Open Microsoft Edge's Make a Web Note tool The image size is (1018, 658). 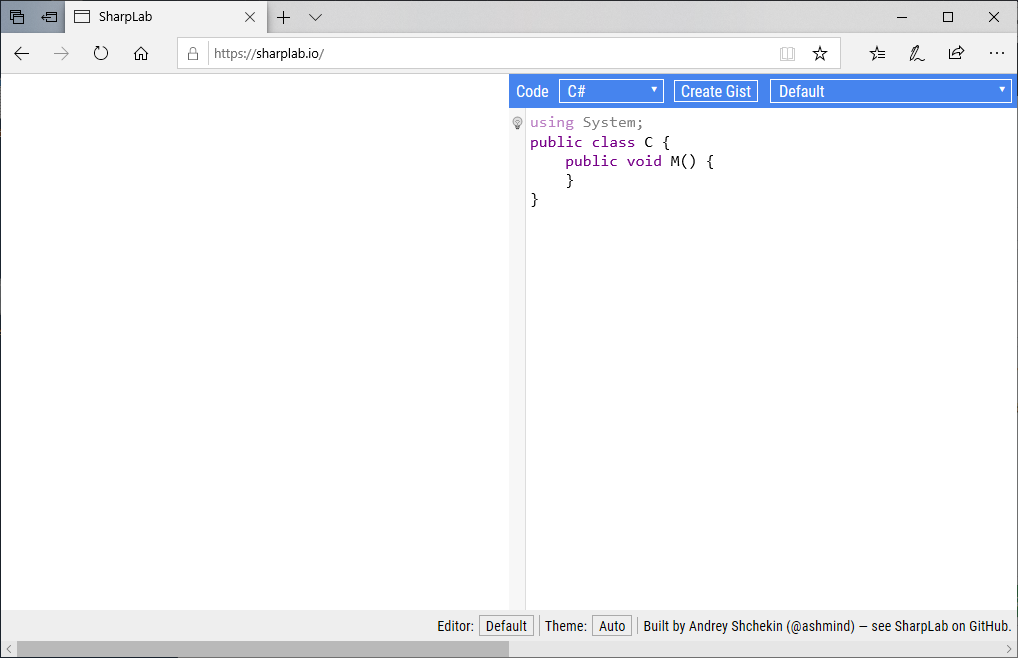click(x=916, y=53)
